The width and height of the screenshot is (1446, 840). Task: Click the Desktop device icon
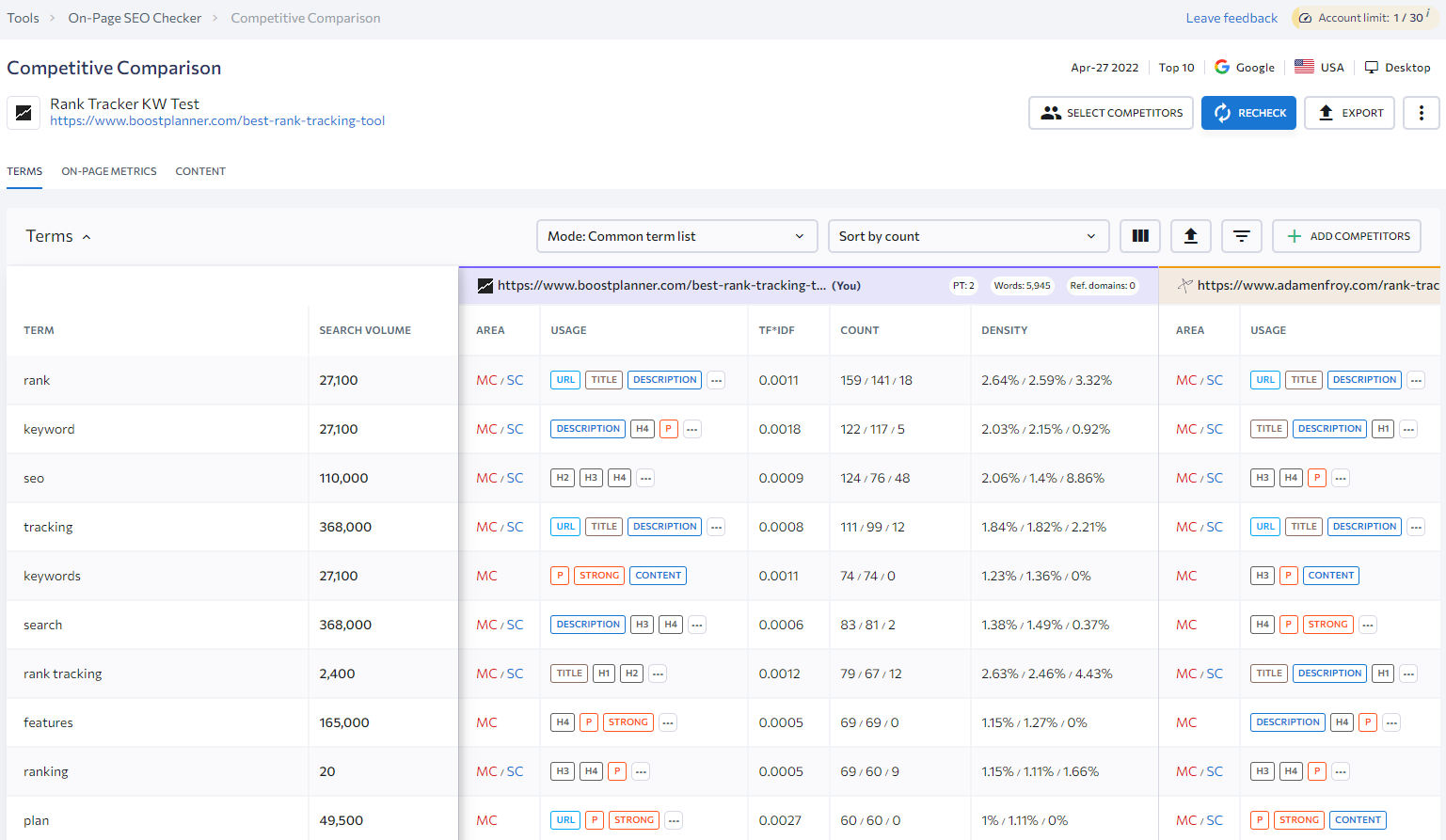click(x=1372, y=68)
